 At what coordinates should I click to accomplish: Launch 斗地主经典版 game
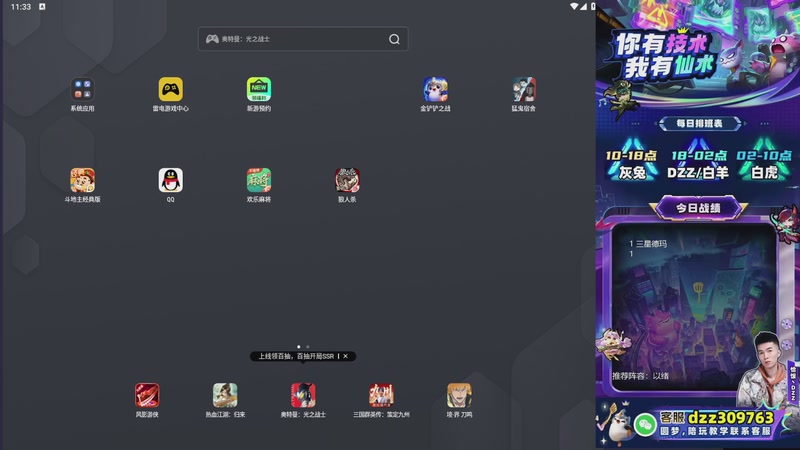(82, 180)
